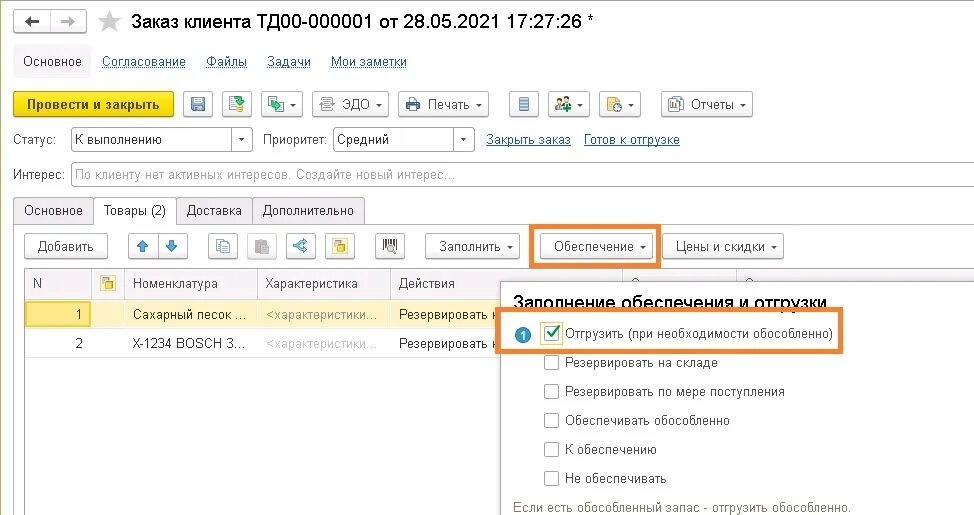
Task: Check Резервировать по мере поступления
Action: [552, 391]
